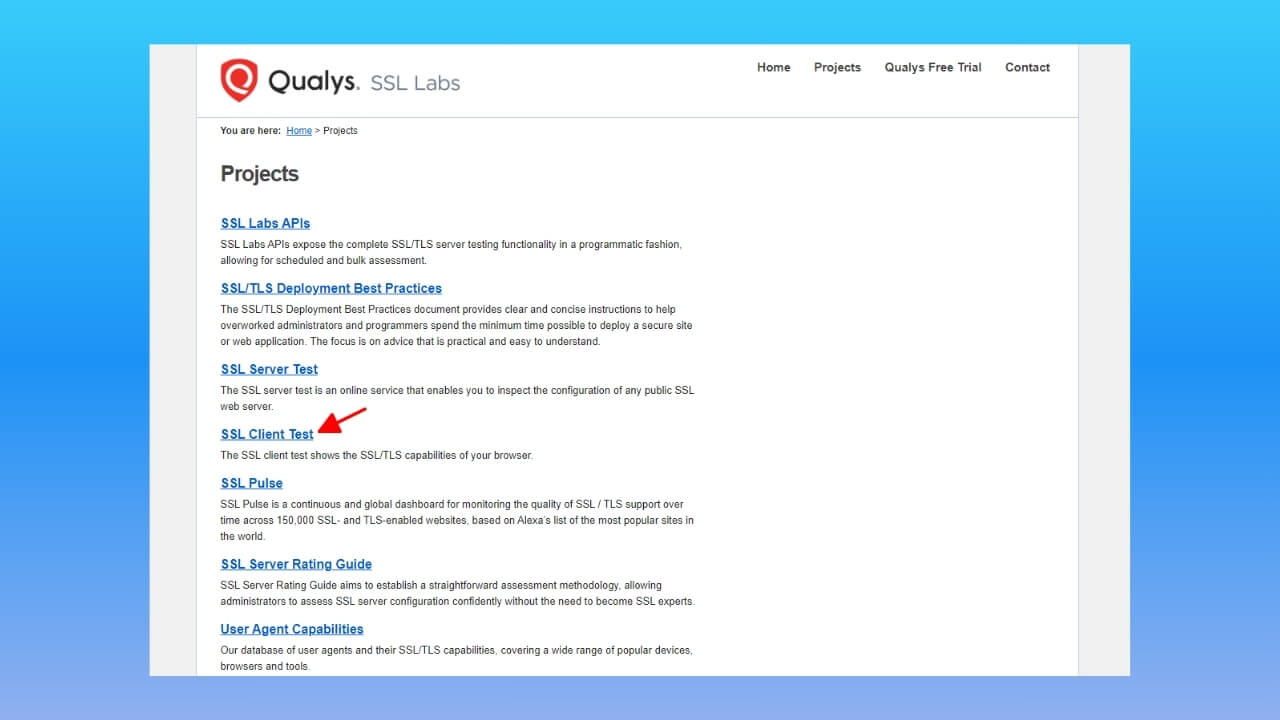Open the SSL Client Test link
The height and width of the screenshot is (720, 1280).
coord(267,434)
